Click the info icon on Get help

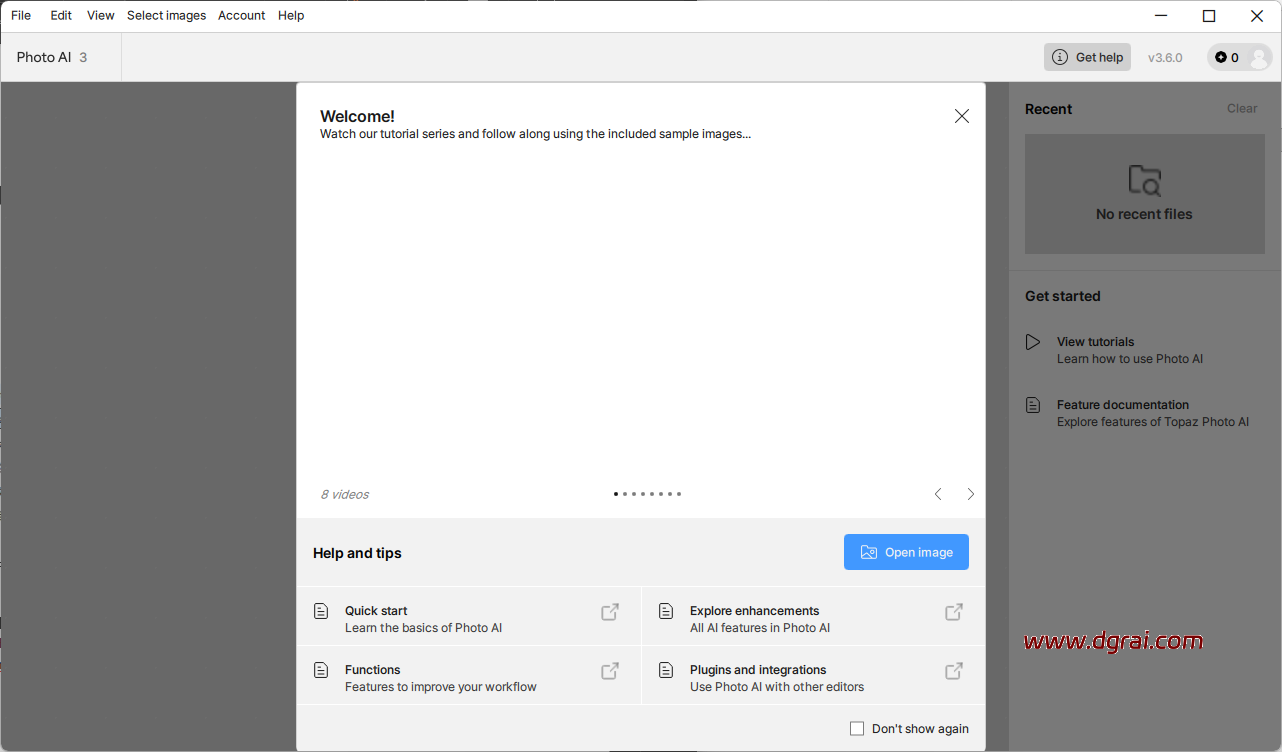(1060, 57)
